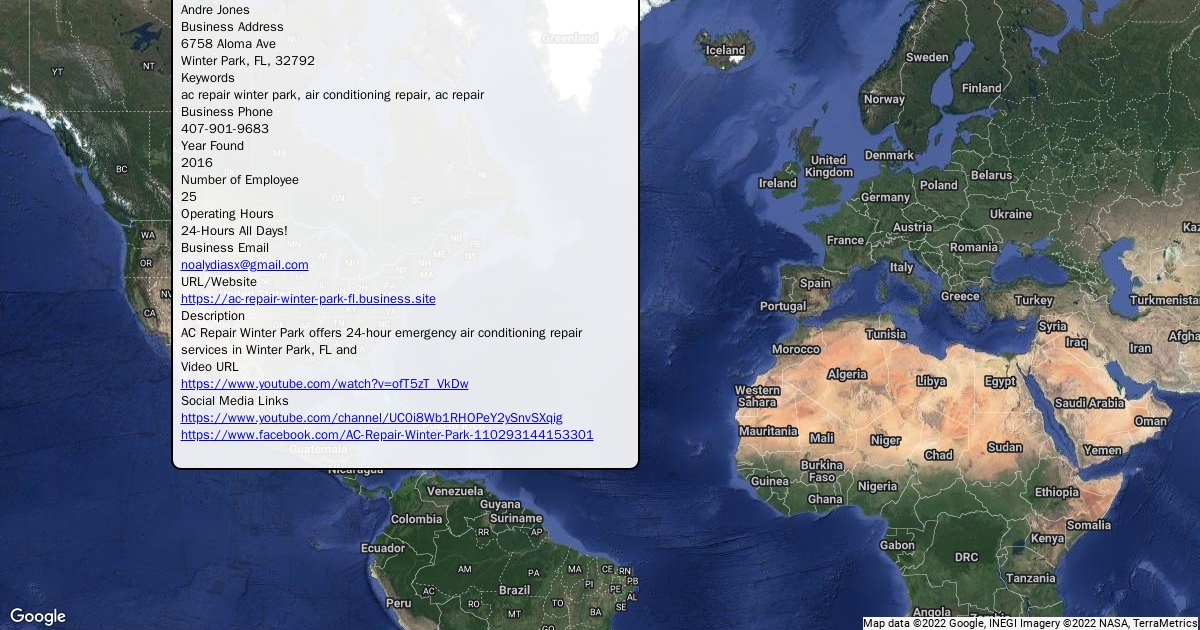This screenshot has width=1200, height=630.
Task: Click the address line 6758 Aloma Ave
Action: point(228,44)
